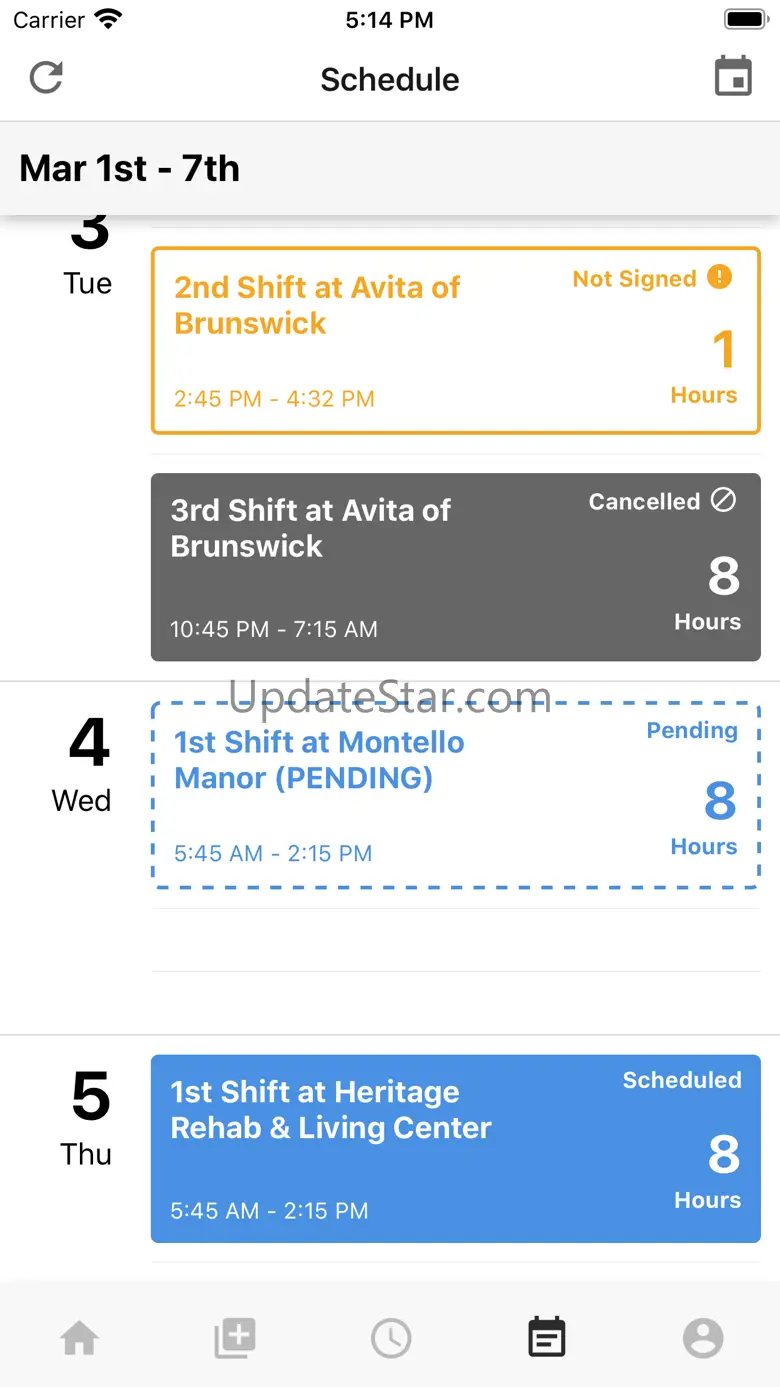Open the calendar picker icon
The image size is (780, 1387).
point(733,77)
